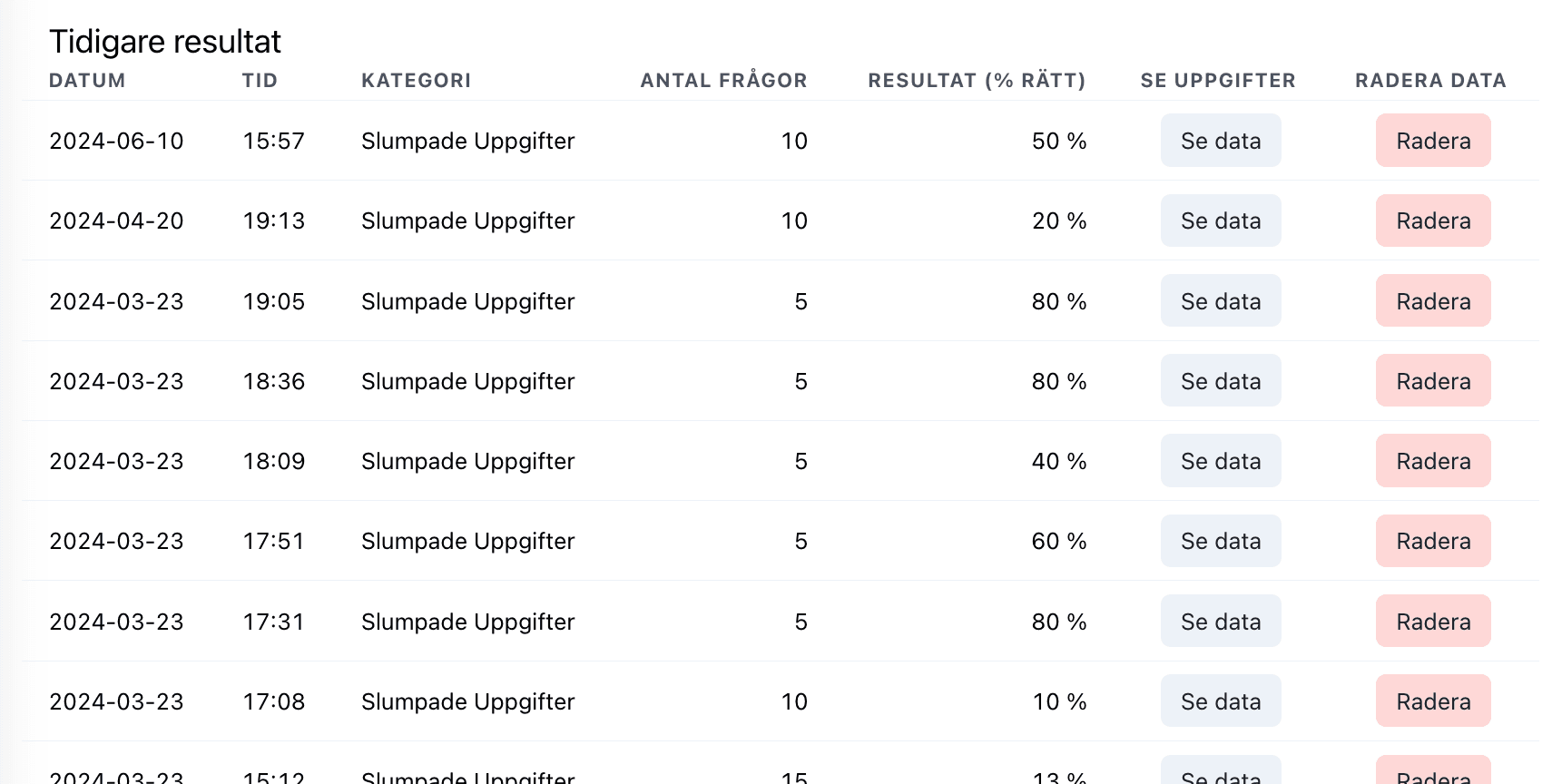Show tasks for the 18:09 result
The image size is (1552, 784).
(1220, 461)
